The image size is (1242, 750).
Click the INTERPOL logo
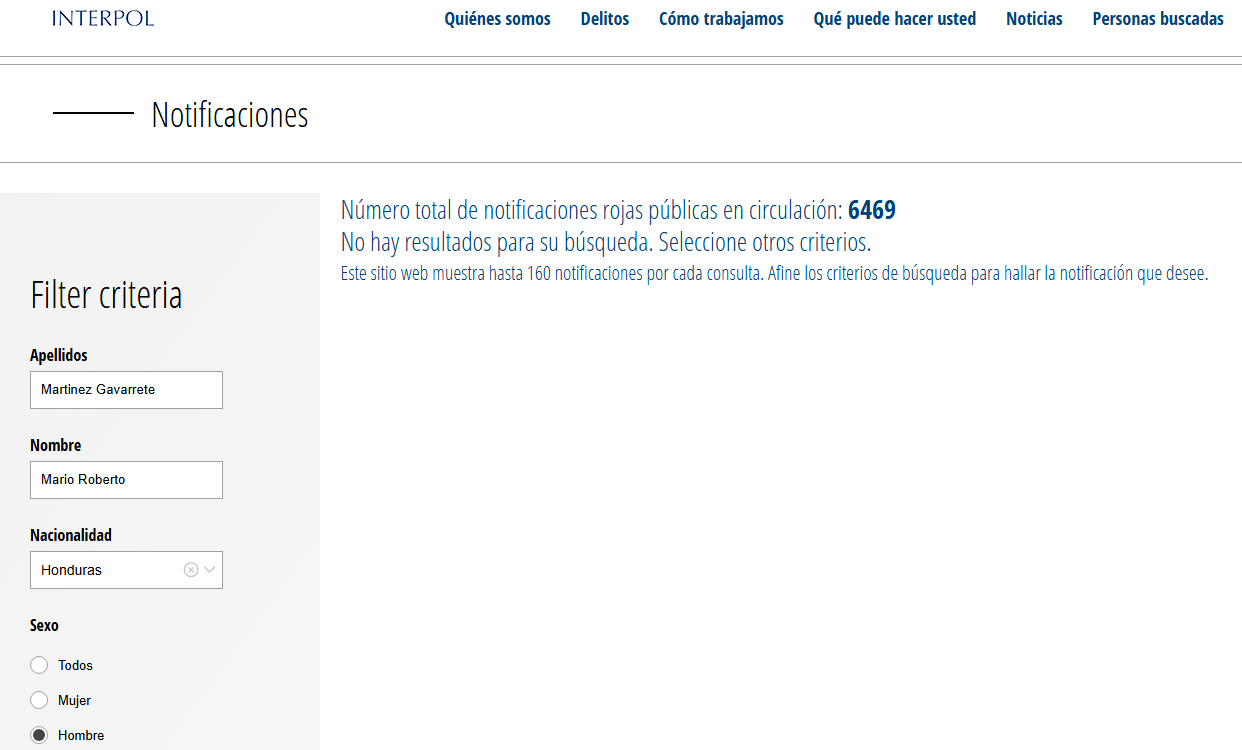[x=103, y=18]
